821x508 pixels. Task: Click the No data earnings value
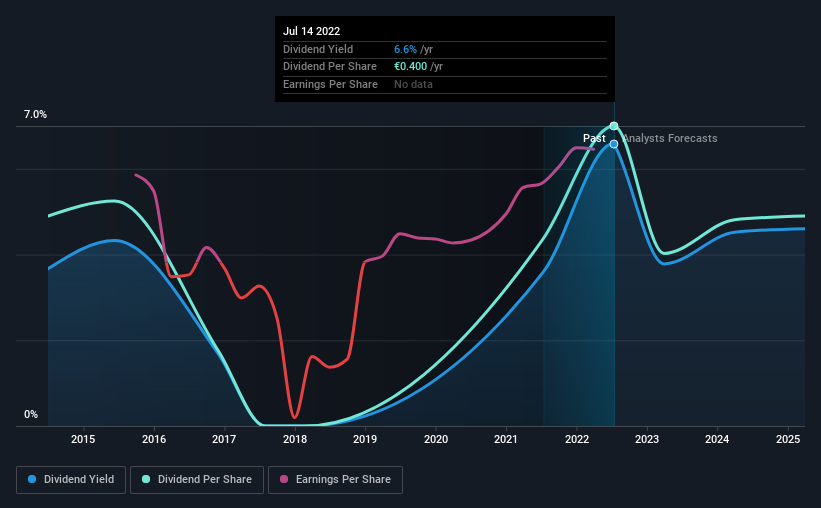coord(413,84)
